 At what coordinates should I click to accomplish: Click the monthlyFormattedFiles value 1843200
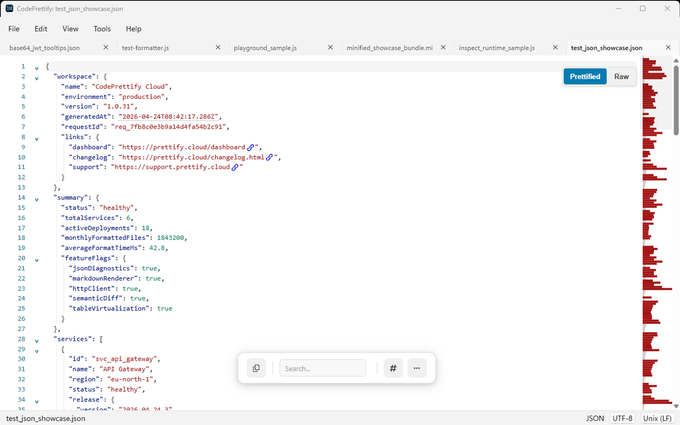point(170,238)
